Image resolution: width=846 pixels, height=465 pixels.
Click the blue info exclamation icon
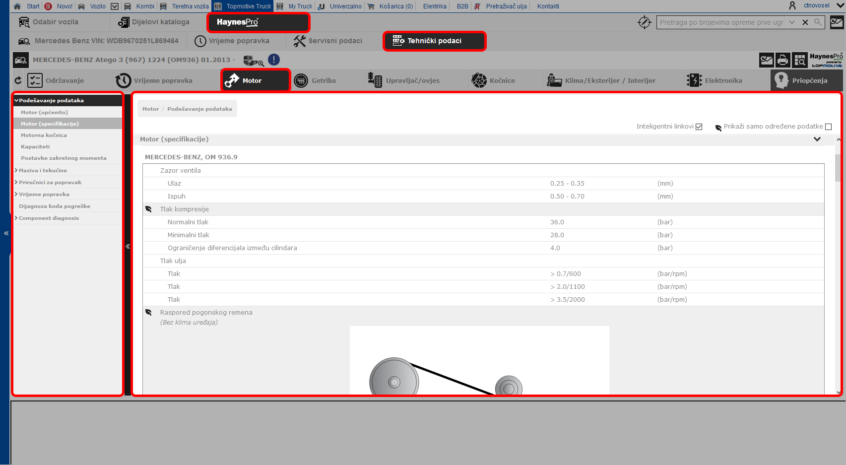click(x=274, y=59)
